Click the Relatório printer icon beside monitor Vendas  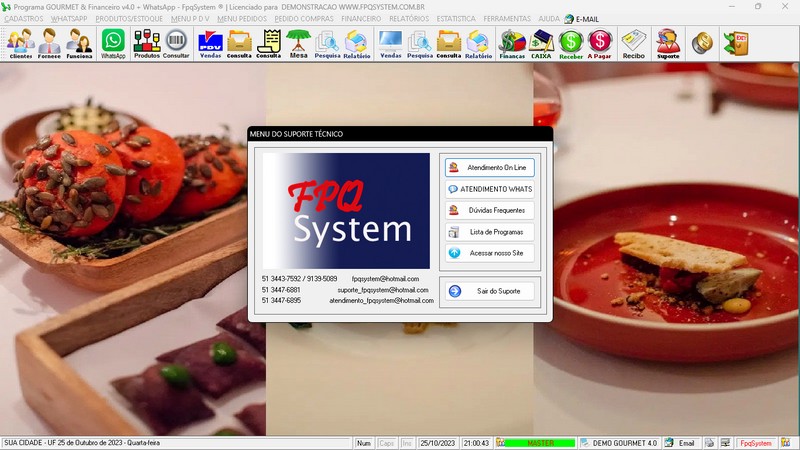[x=357, y=43]
